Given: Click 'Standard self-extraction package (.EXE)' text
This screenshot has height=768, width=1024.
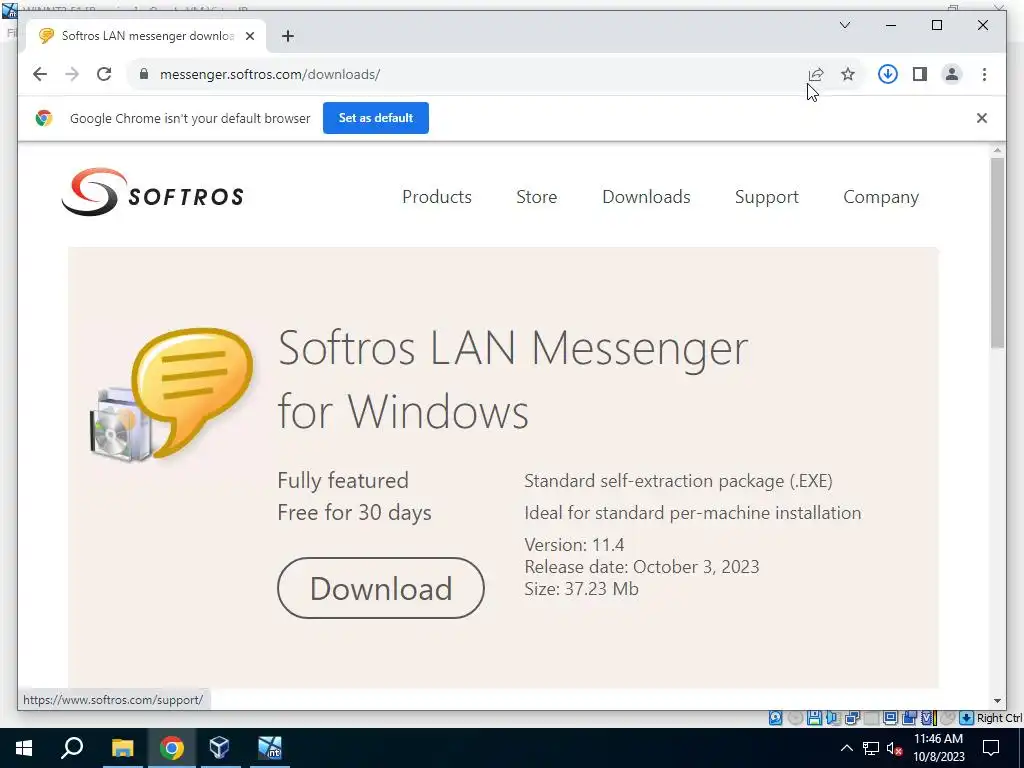Looking at the screenshot, I should [x=679, y=481].
